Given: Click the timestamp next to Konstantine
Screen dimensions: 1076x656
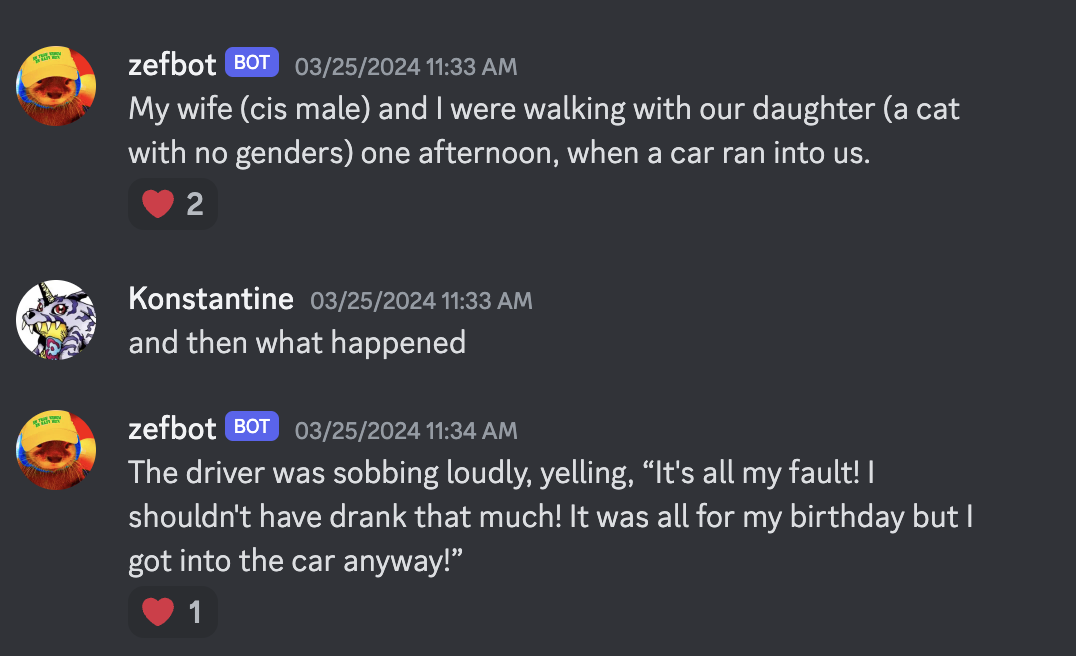Looking at the screenshot, I should click(421, 301).
